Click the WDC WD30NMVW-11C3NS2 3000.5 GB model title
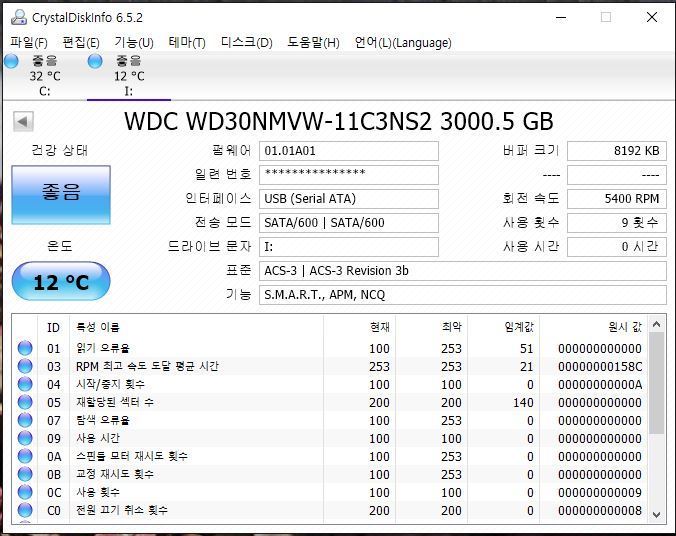The height and width of the screenshot is (536, 676). (338, 121)
